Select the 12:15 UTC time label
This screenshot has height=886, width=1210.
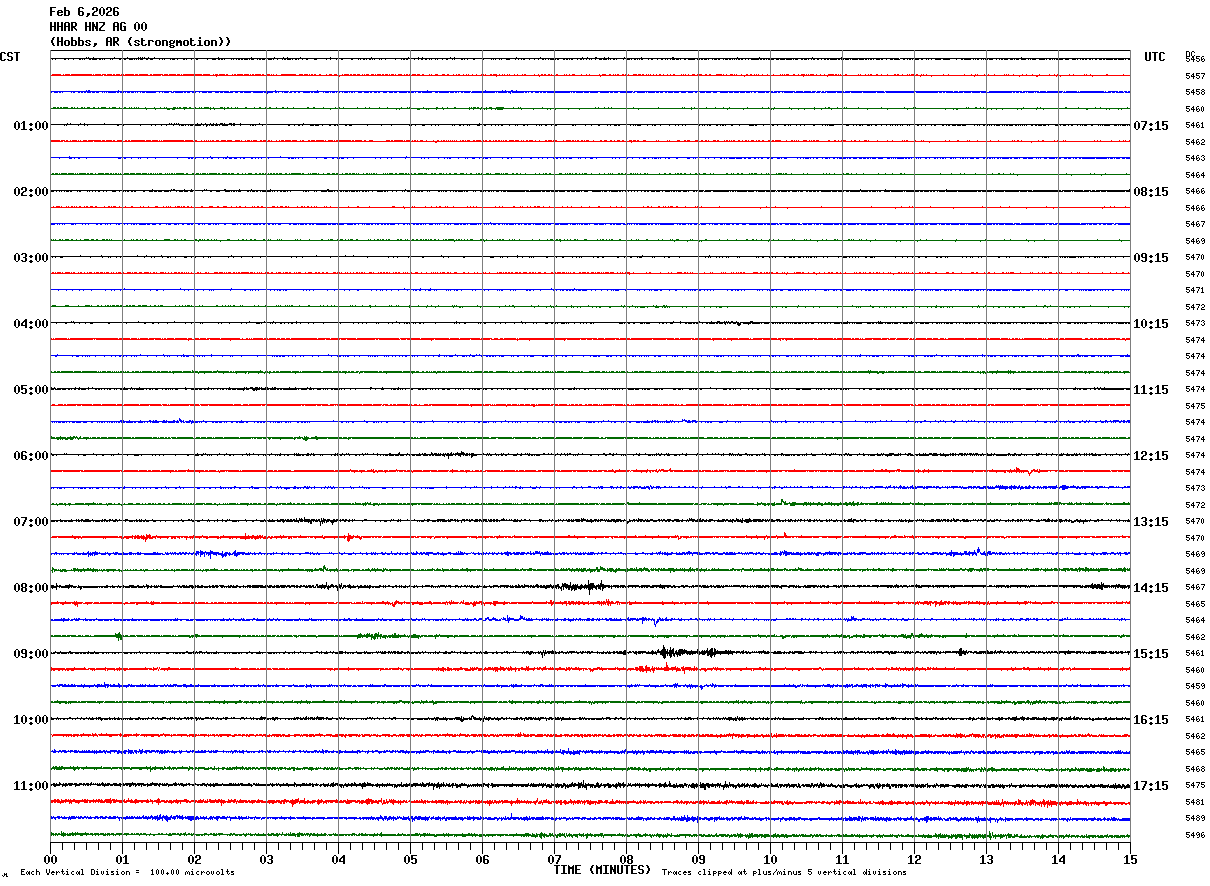(1151, 456)
